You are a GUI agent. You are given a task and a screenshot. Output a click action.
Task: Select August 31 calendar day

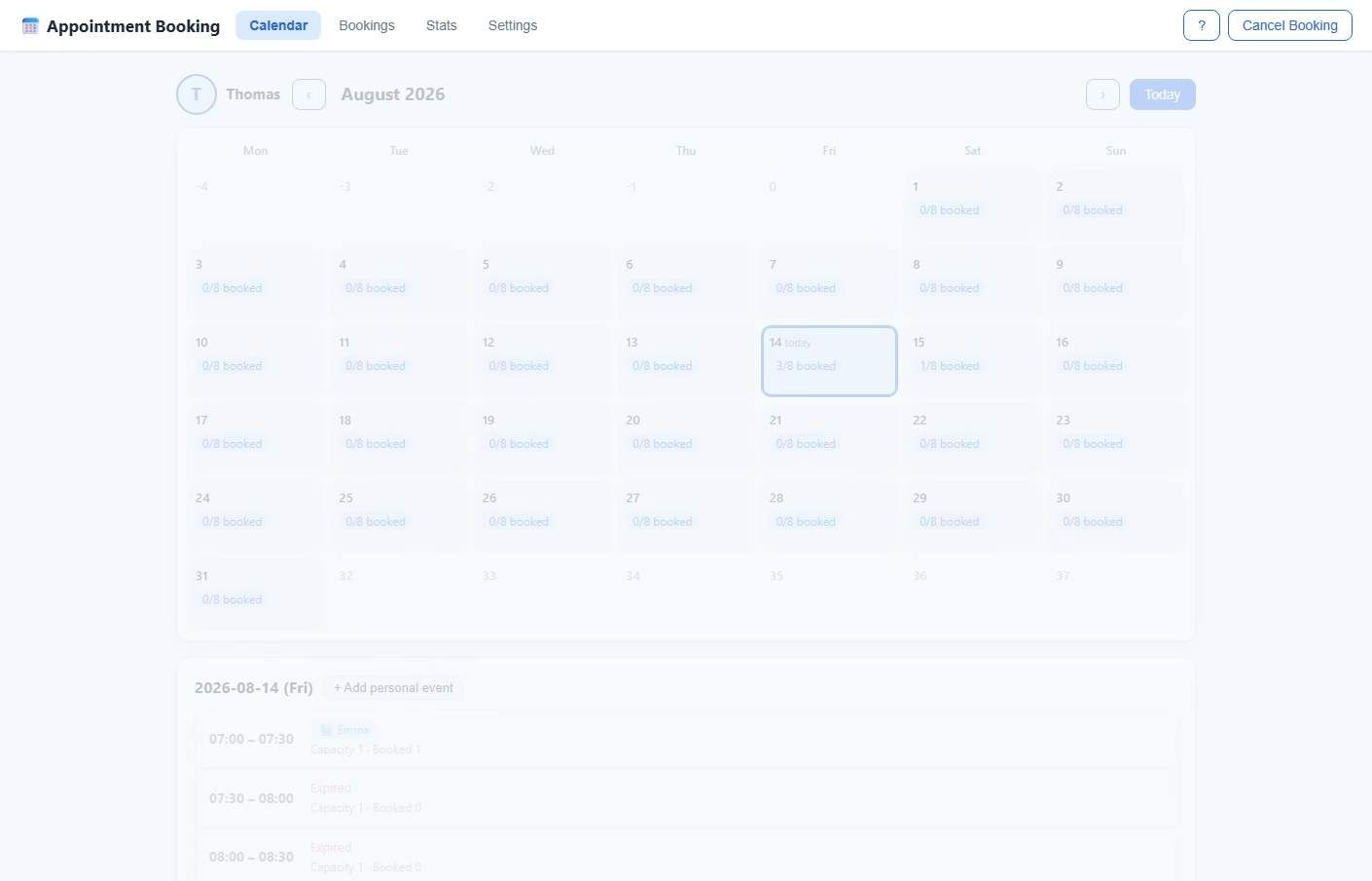(x=255, y=595)
